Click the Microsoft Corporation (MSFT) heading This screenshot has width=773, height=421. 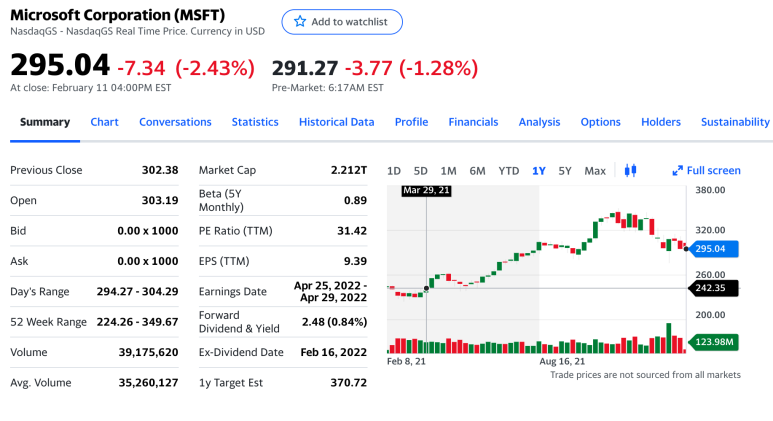117,15
